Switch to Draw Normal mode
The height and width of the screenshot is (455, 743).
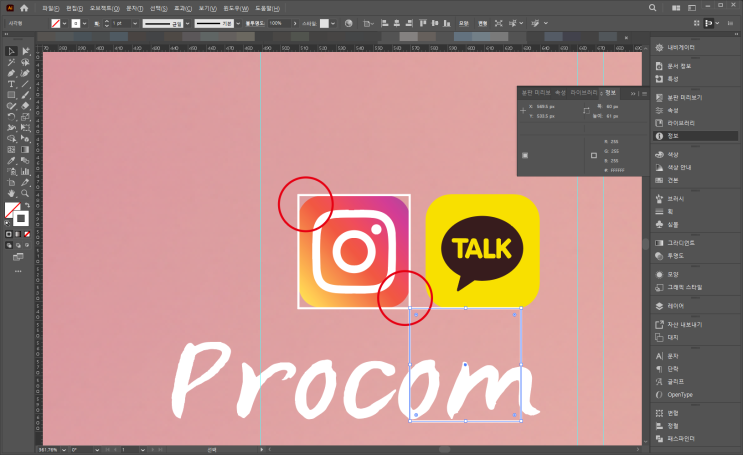tap(9, 246)
